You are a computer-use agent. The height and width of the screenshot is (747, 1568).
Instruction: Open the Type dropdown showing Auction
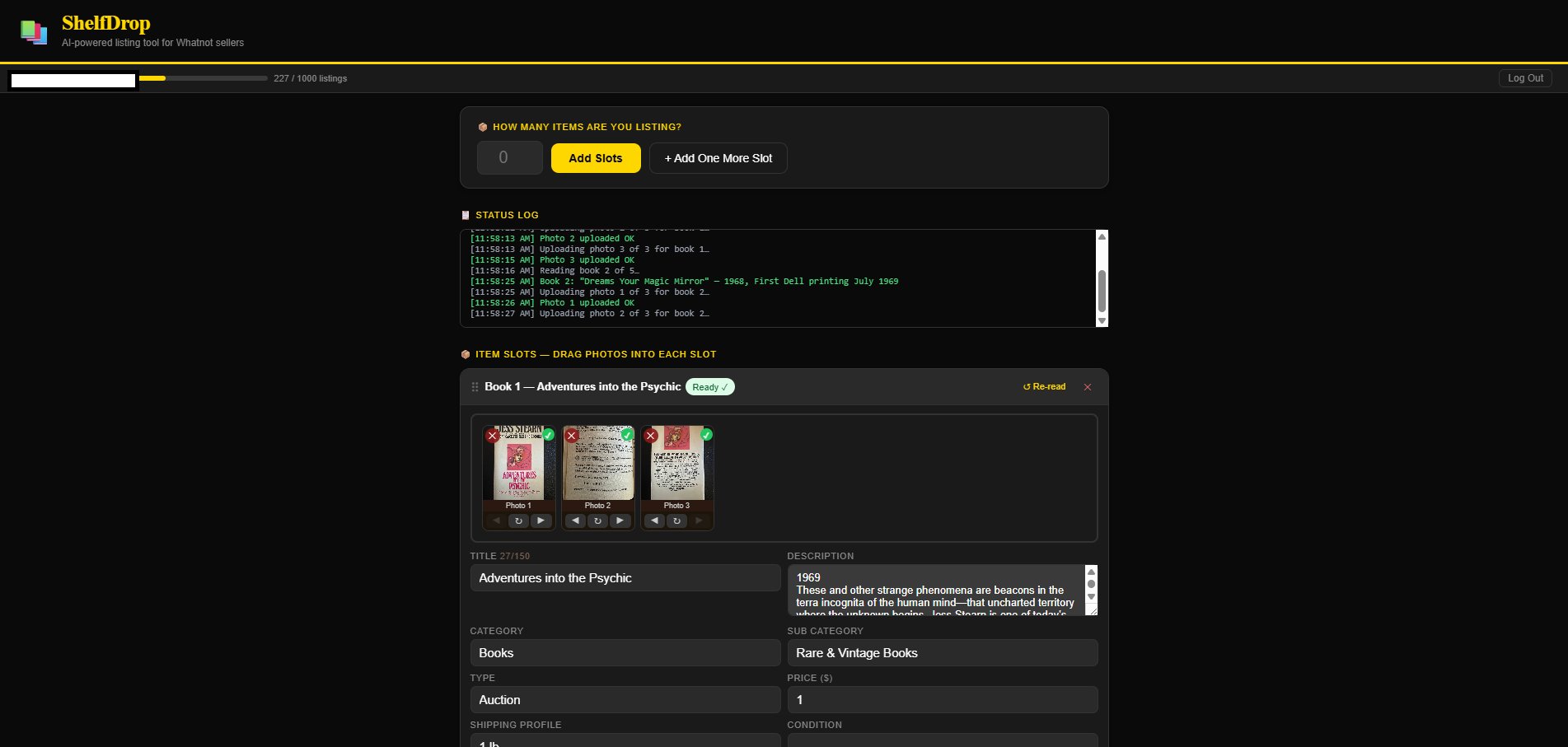click(625, 700)
